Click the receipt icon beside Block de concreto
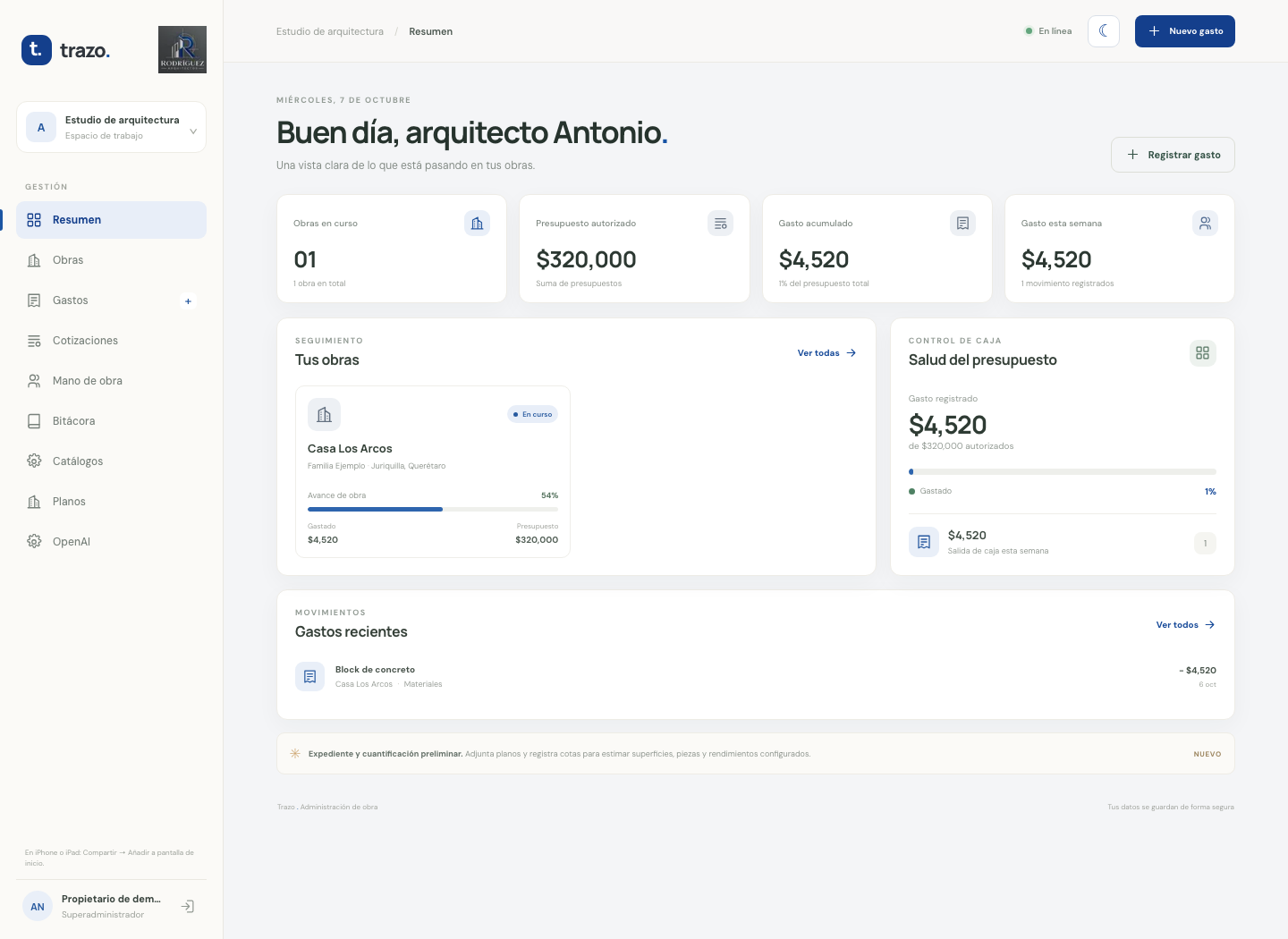 coord(310,677)
